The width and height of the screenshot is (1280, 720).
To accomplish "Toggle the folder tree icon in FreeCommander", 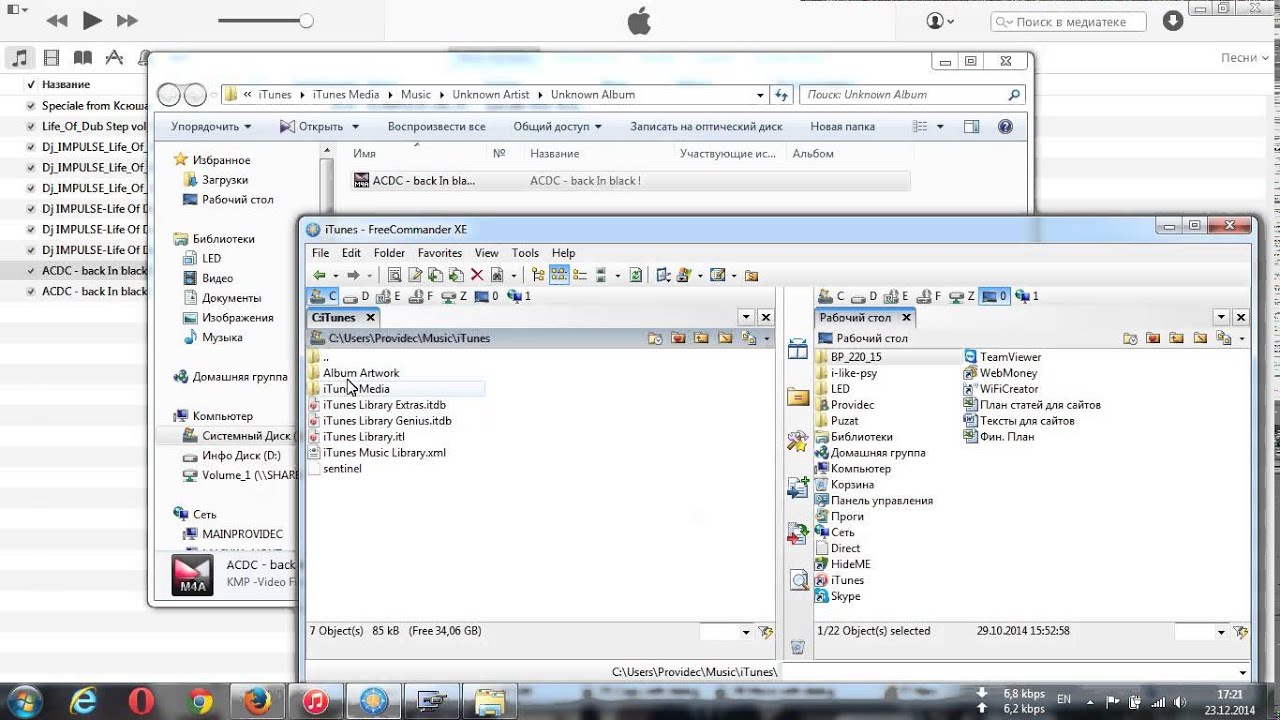I will coord(538,275).
